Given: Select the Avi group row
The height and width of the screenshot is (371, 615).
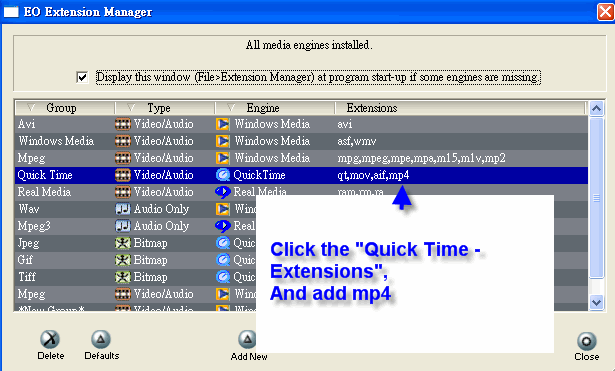Looking at the screenshot, I should click(x=301, y=124).
